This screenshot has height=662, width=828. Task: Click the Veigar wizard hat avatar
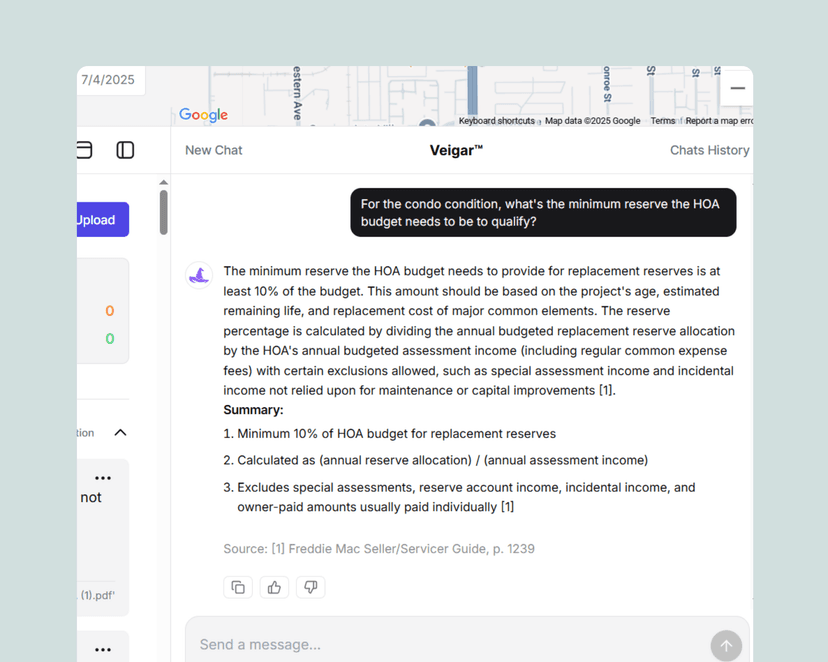[x=199, y=275]
